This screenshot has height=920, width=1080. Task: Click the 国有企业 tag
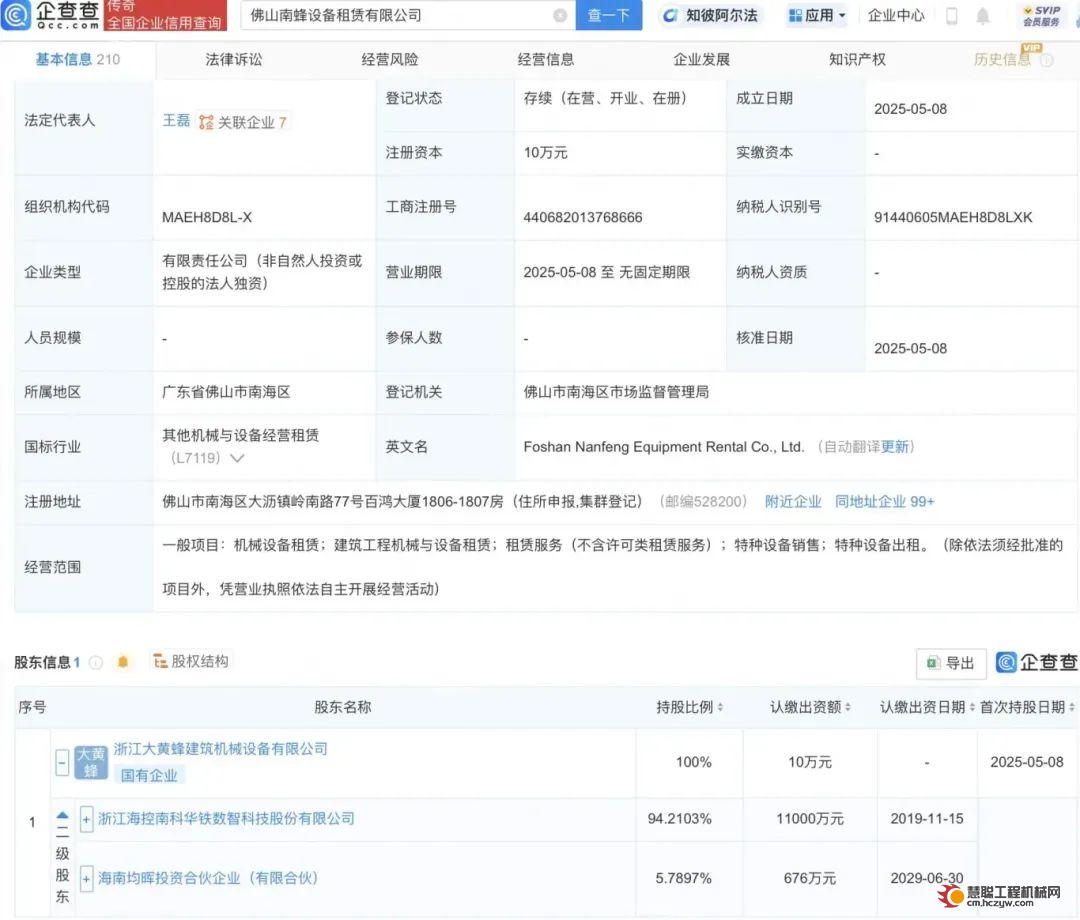click(149, 775)
